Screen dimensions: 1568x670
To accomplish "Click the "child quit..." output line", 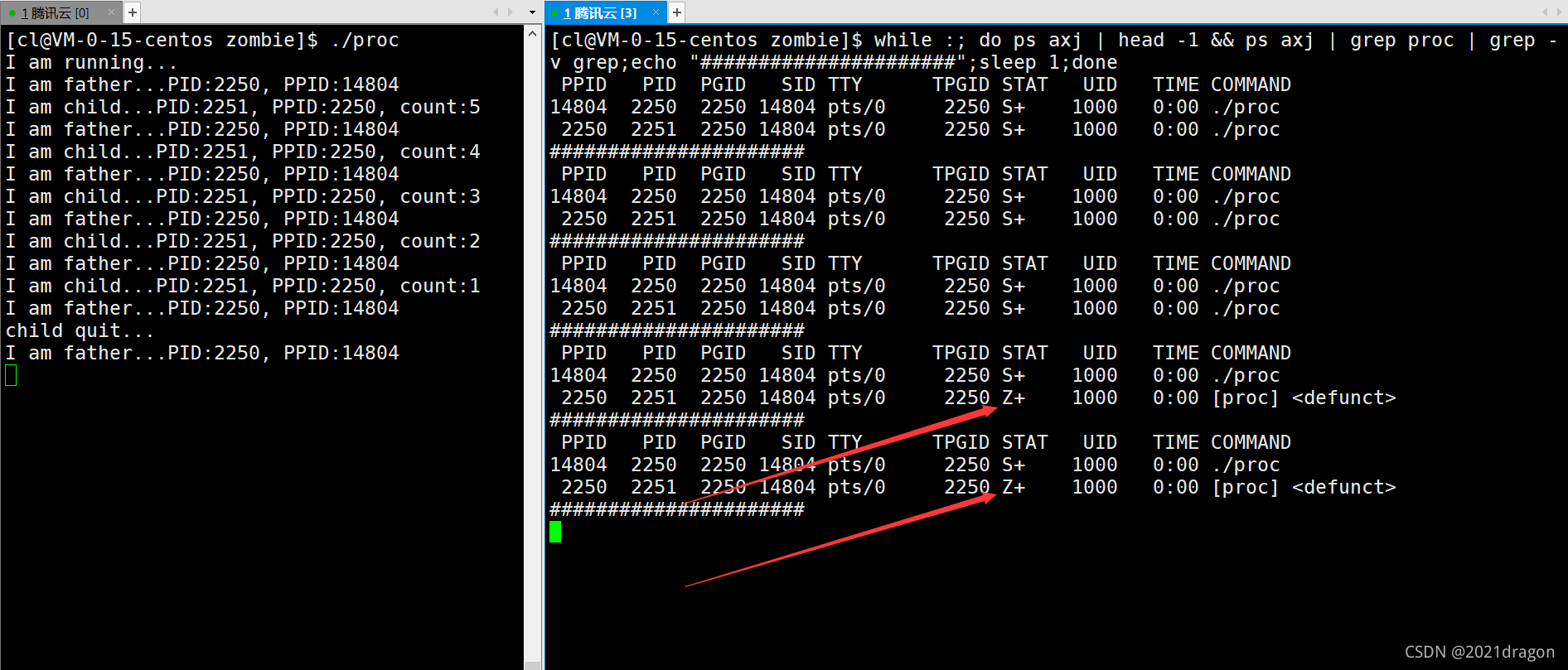I will (80, 330).
